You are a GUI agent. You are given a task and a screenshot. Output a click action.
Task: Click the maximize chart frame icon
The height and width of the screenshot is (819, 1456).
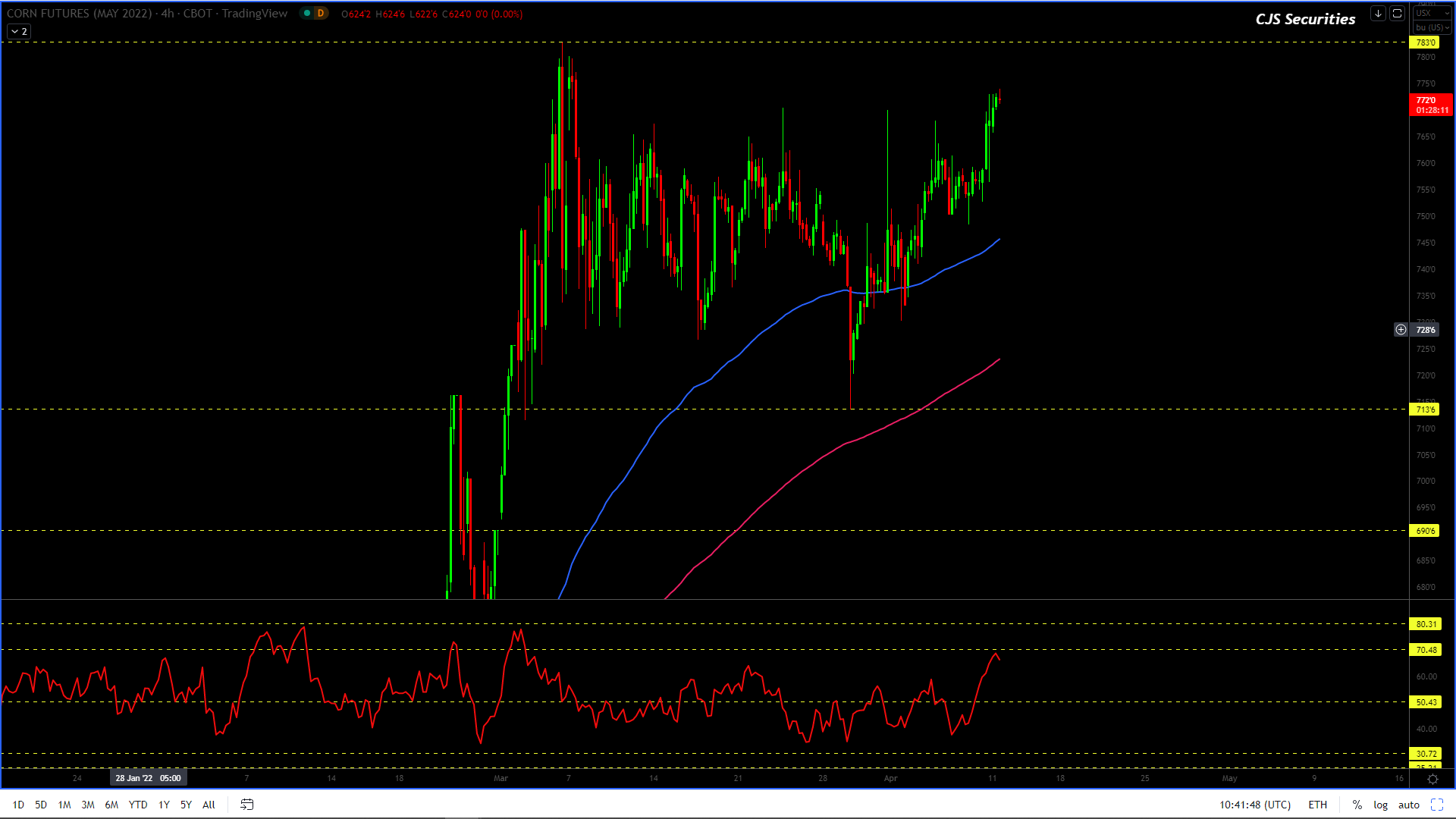coord(1397,14)
